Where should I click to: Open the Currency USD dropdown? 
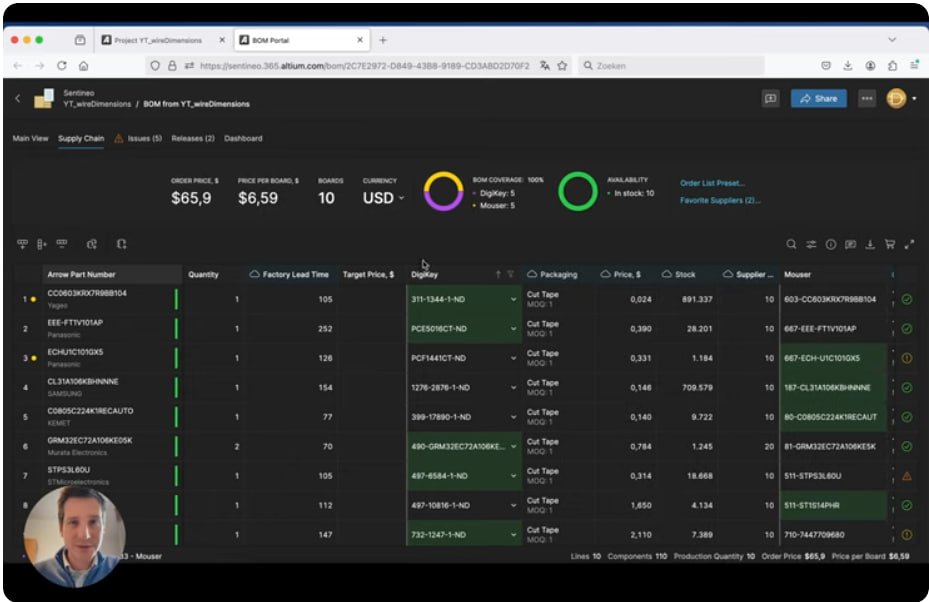(383, 198)
